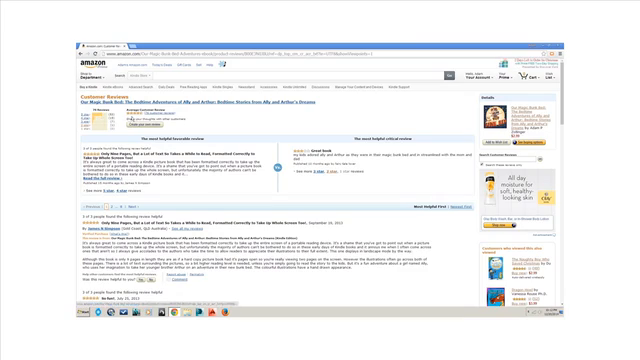Click the 5 star rating histogram bar

click(100, 114)
